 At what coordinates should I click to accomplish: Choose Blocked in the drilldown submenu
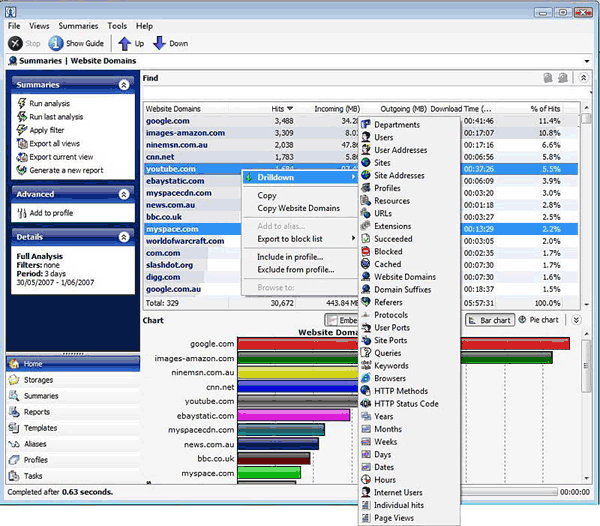[x=409, y=251]
